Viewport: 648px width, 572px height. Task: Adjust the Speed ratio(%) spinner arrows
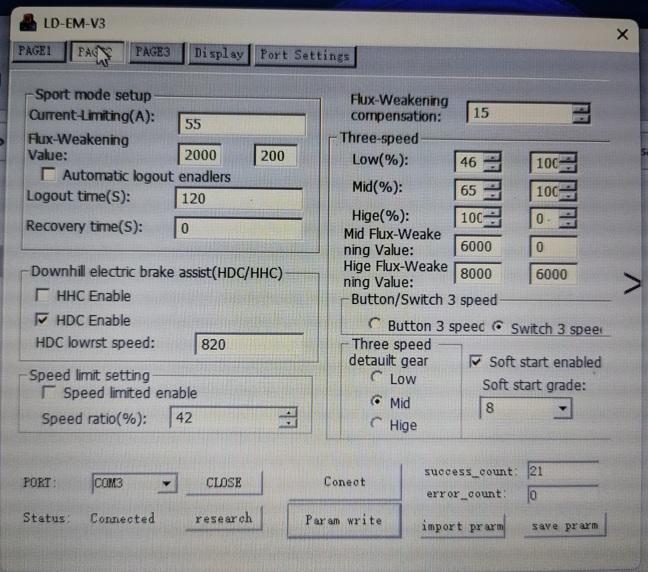click(x=289, y=418)
